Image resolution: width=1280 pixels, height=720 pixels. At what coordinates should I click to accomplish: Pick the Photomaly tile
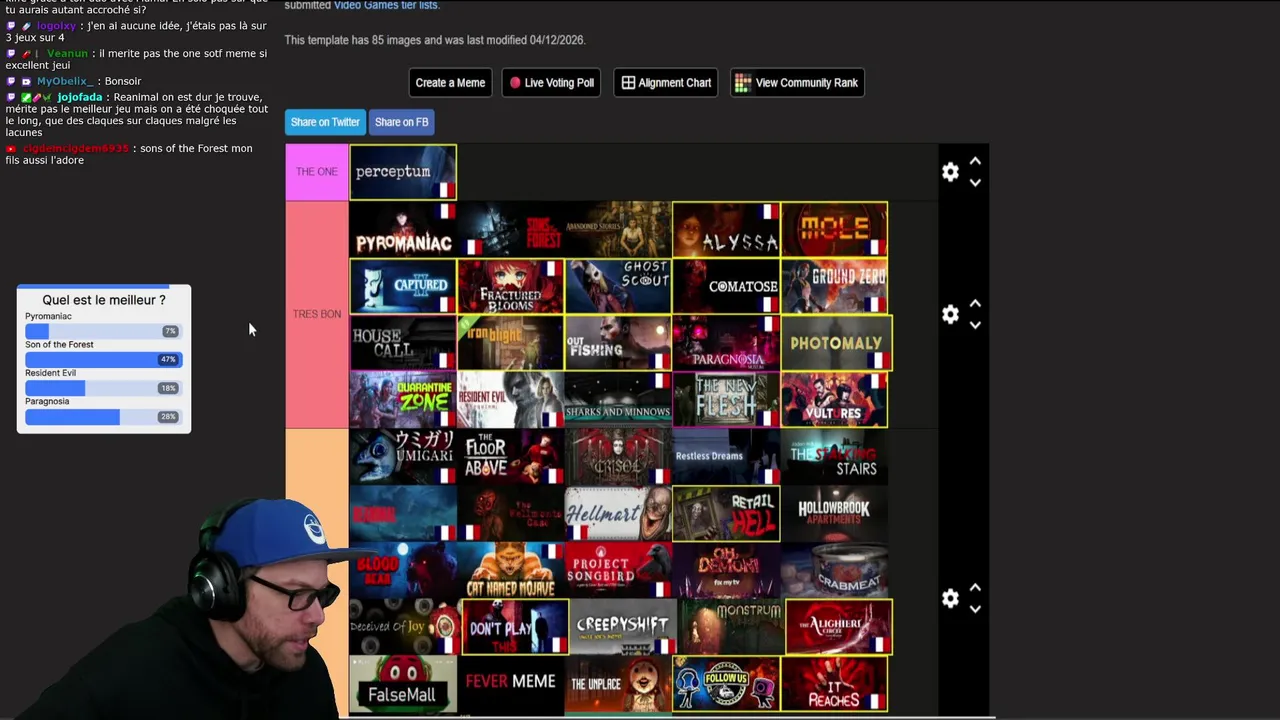point(836,343)
